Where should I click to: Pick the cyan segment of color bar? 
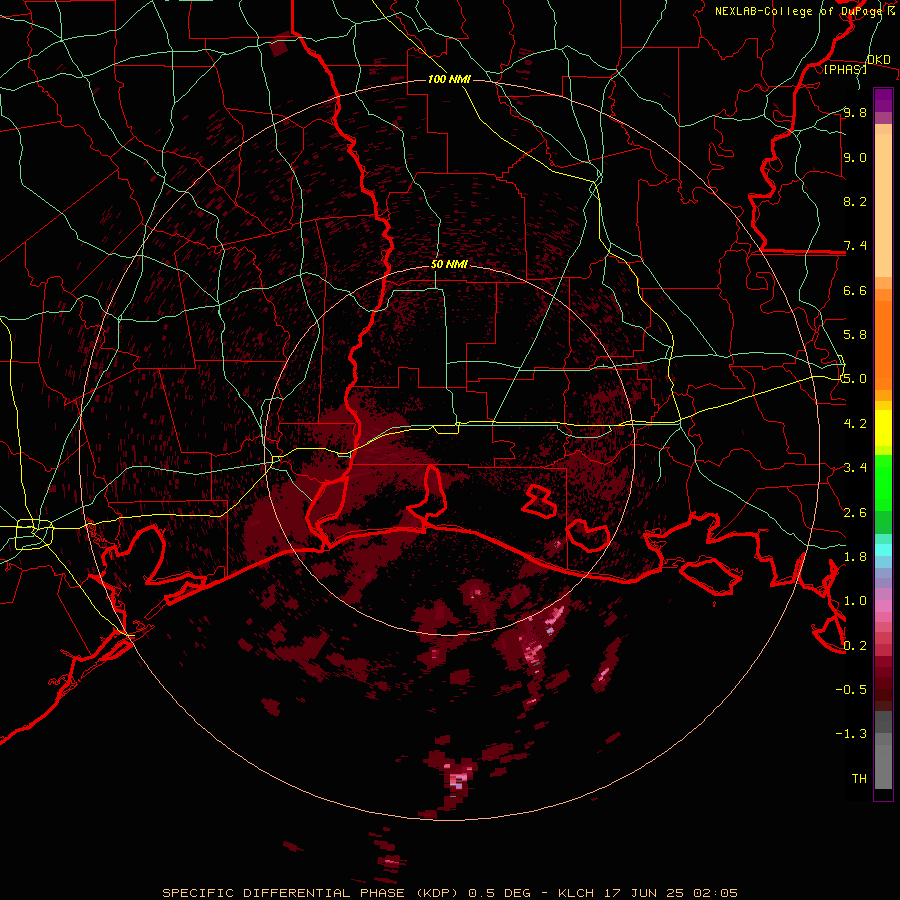[x=883, y=550]
